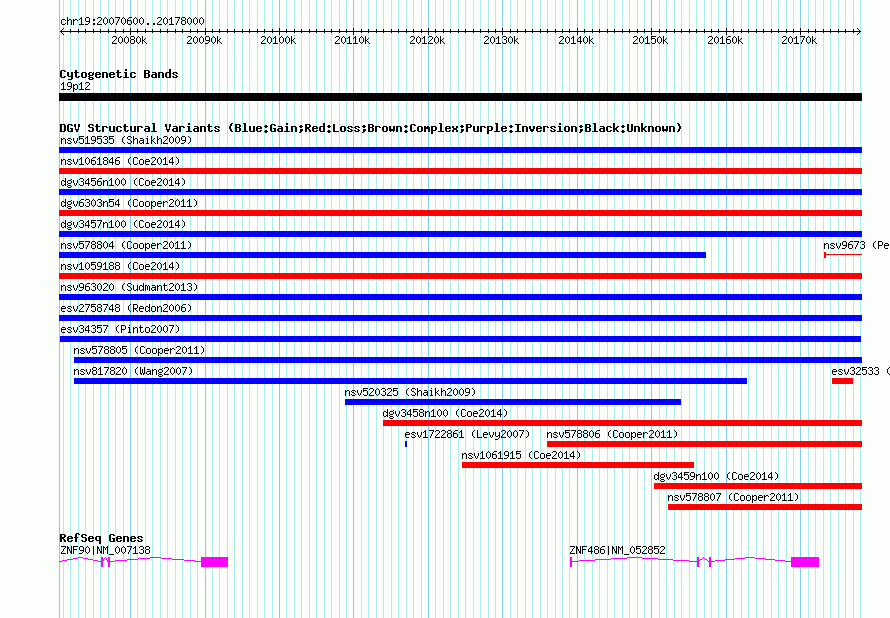
Task: Click the 20110k ruler position
Action: click(352, 40)
